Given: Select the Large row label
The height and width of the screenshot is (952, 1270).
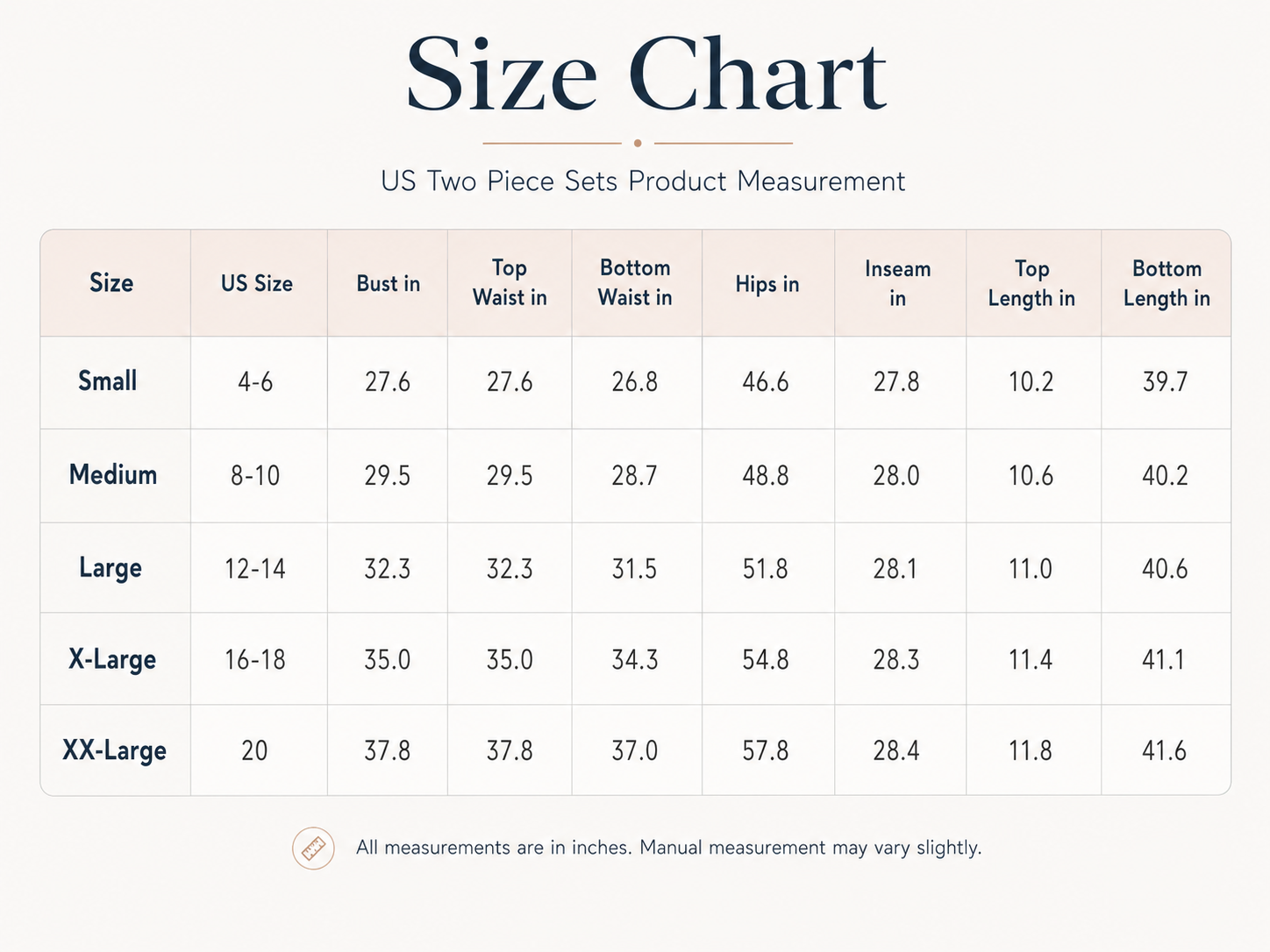Looking at the screenshot, I should point(111,568).
